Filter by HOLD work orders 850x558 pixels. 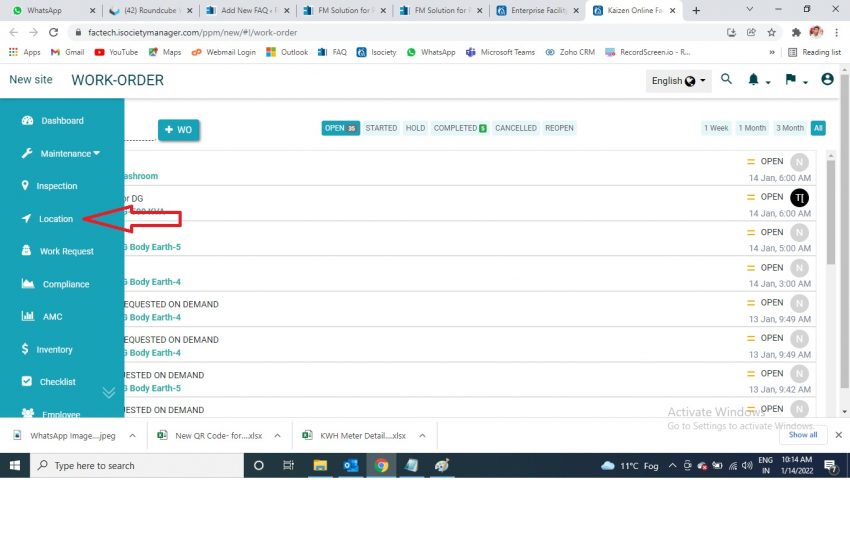415,128
